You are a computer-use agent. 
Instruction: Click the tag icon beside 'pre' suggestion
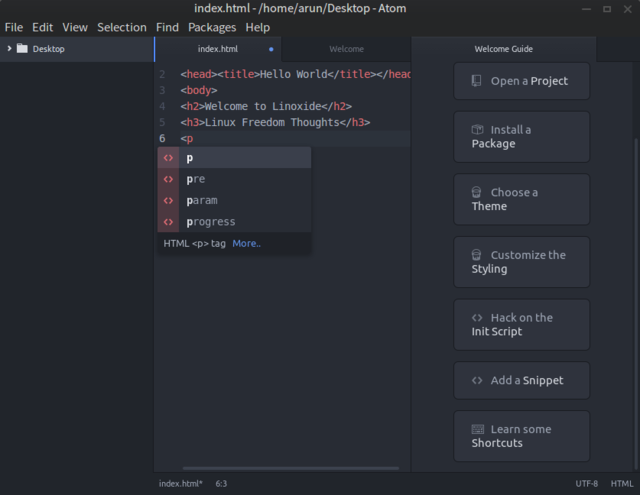168,179
